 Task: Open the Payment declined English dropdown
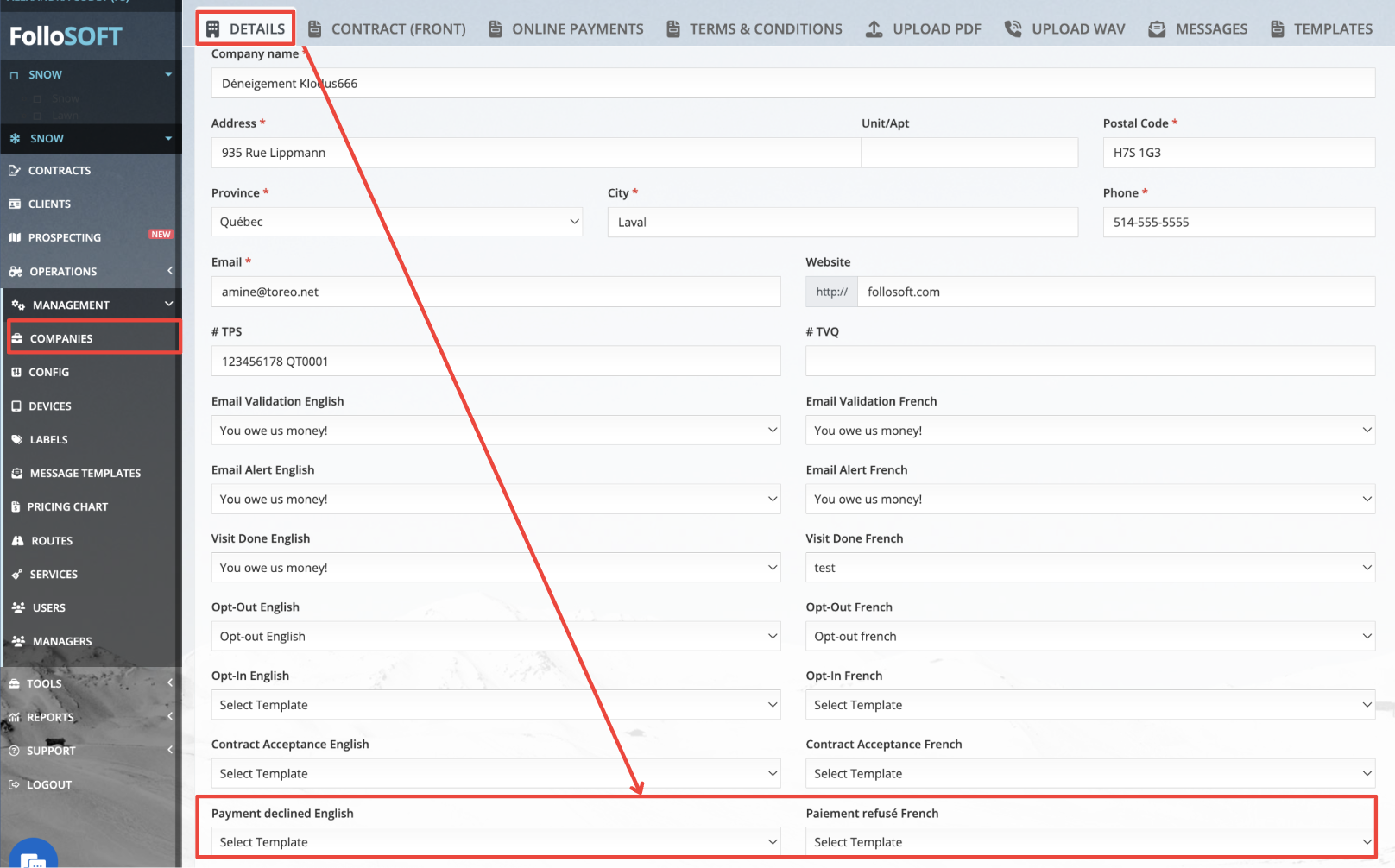(x=496, y=842)
